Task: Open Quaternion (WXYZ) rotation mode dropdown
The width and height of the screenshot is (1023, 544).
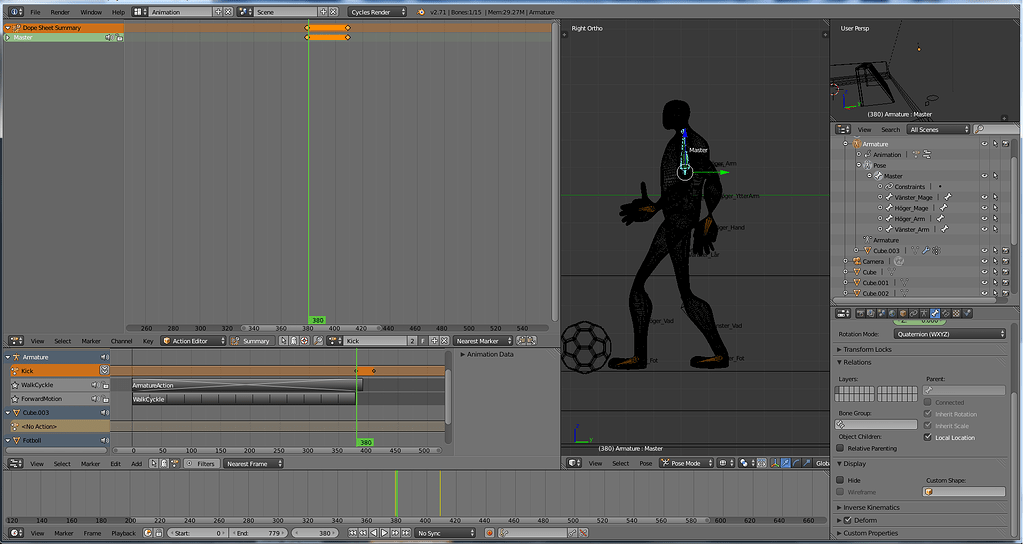Action: coord(949,334)
